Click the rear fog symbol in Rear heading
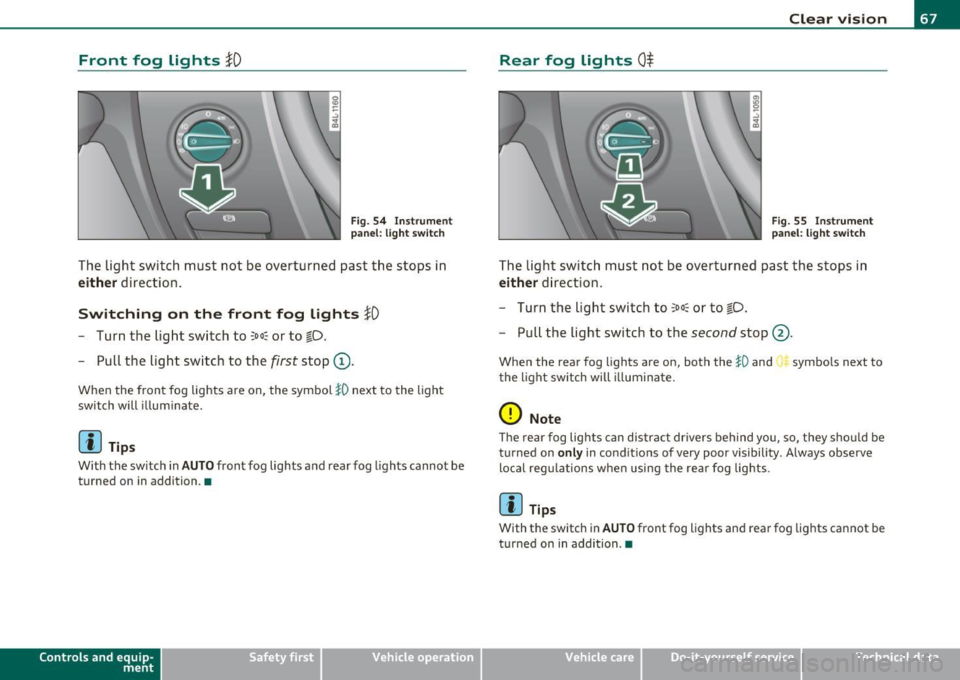Image resolution: width=960 pixels, height=680 pixels. (646, 60)
